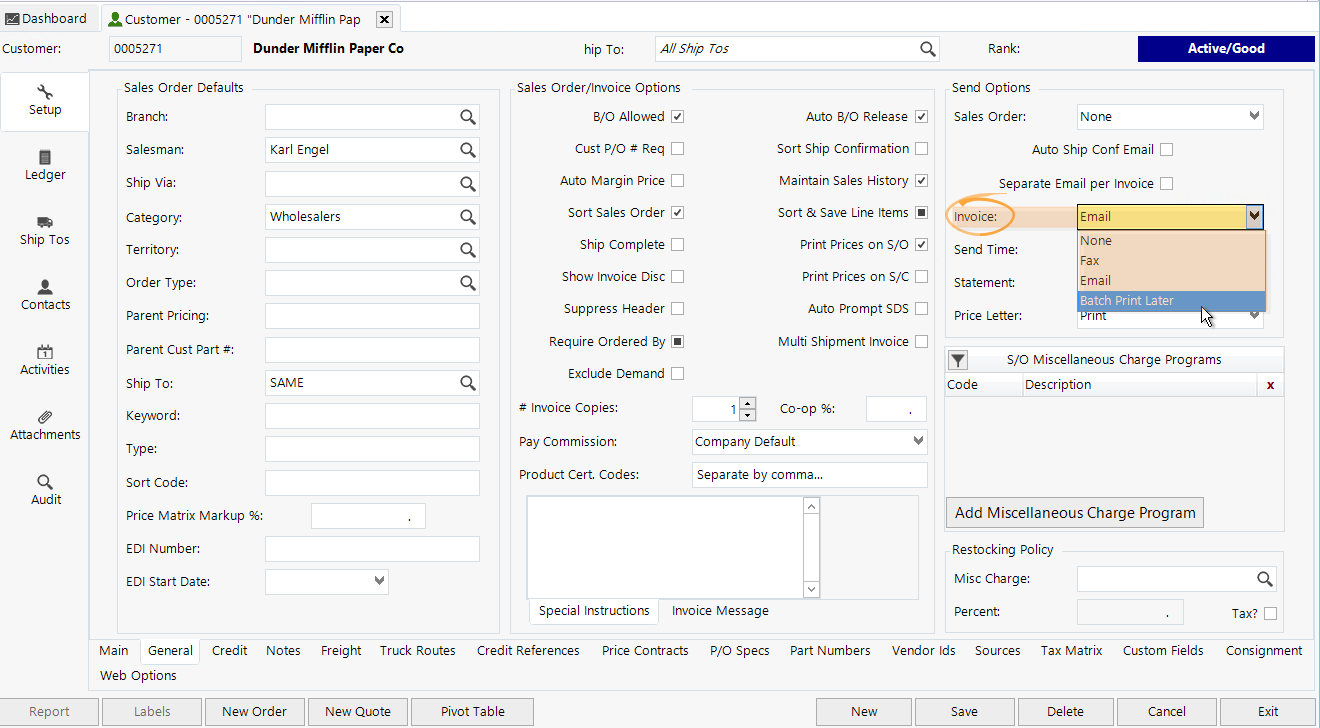Increase invoice copies with the up stepper

pos(748,404)
